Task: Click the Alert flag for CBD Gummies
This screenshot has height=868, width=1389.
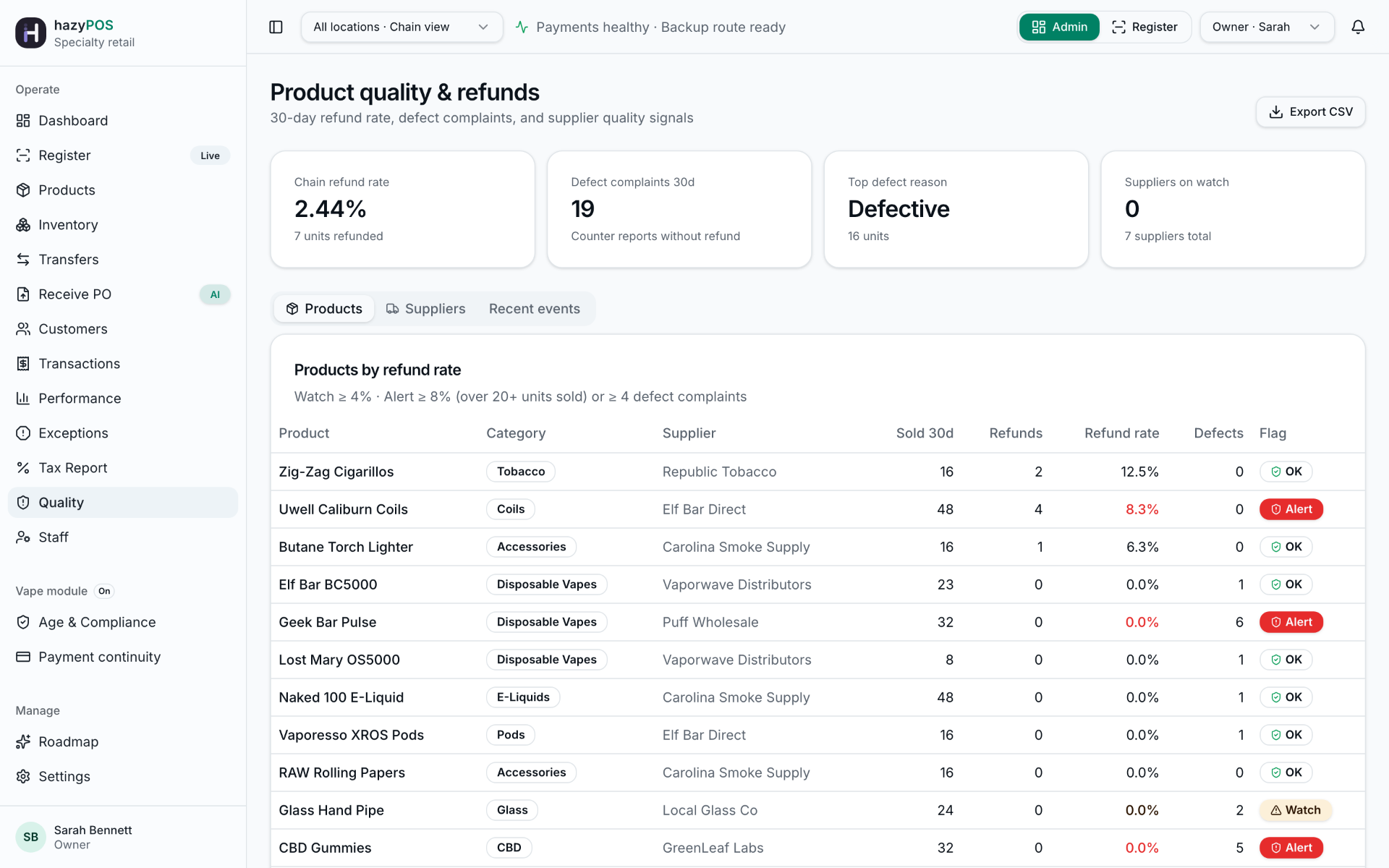Action: point(1291,848)
